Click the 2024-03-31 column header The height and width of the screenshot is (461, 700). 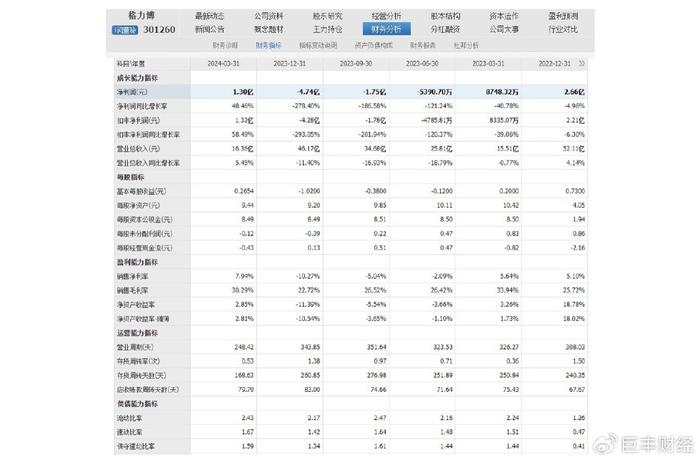223,64
